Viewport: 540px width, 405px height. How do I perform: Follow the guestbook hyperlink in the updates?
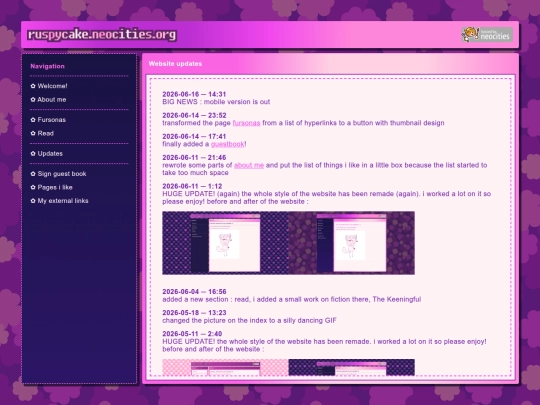point(228,144)
